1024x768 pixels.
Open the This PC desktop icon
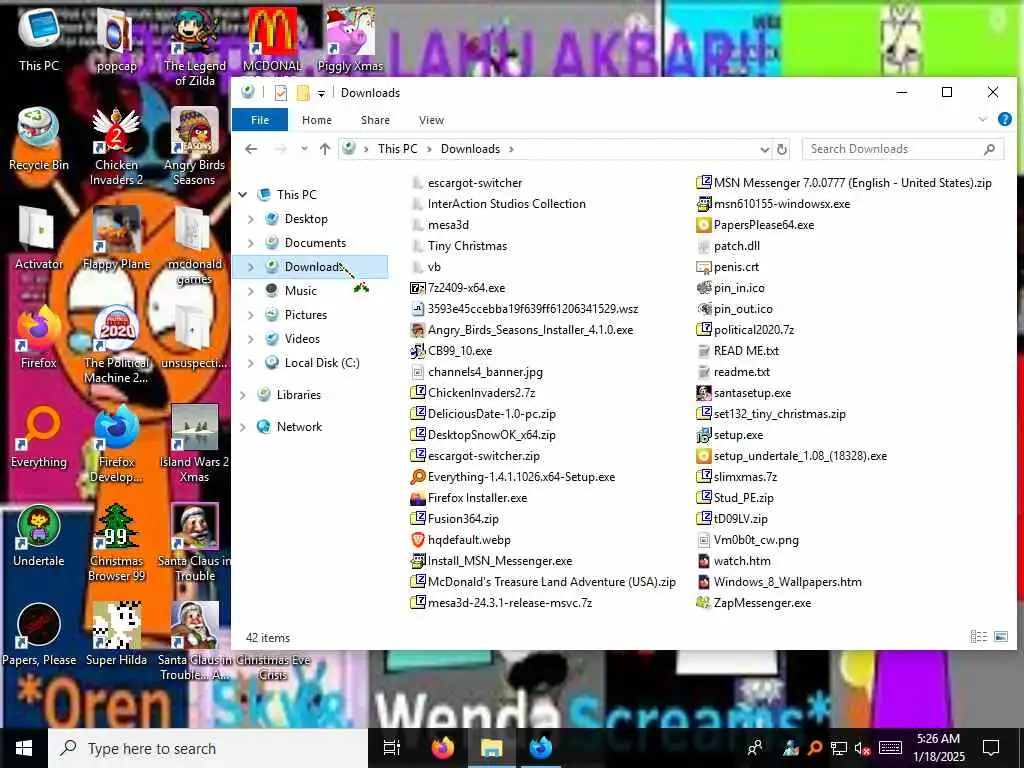click(x=39, y=39)
